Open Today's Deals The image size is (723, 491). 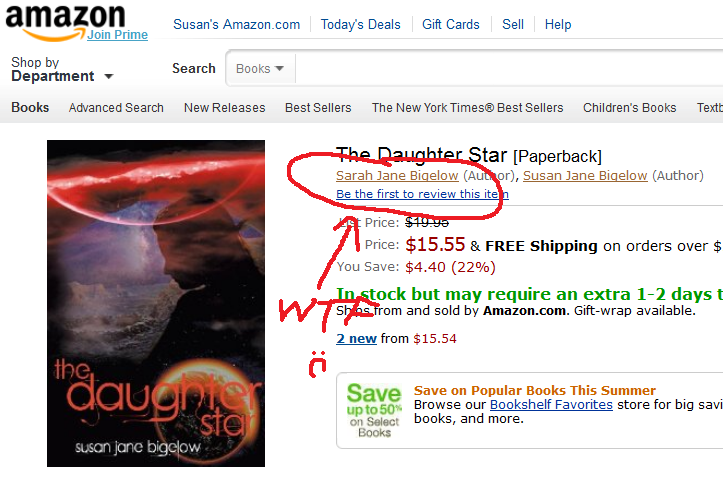[x=361, y=24]
